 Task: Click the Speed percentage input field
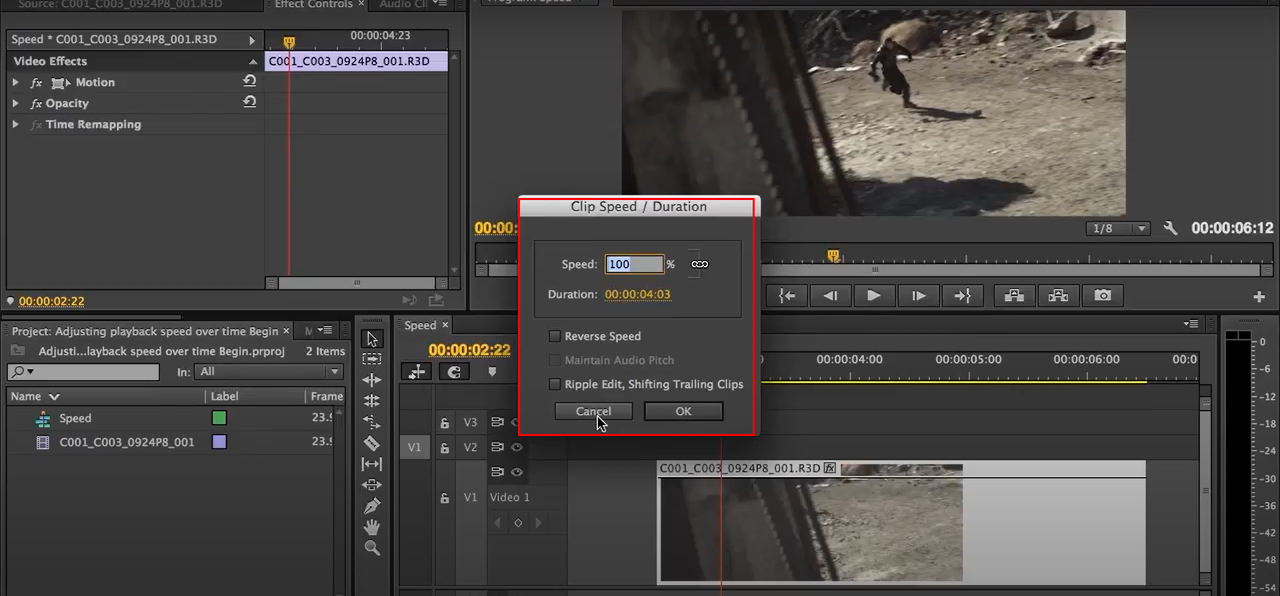[634, 264]
